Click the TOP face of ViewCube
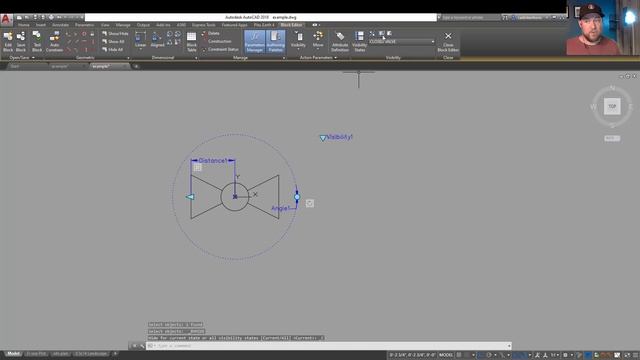Screen dimensions: 640x360 [612, 107]
